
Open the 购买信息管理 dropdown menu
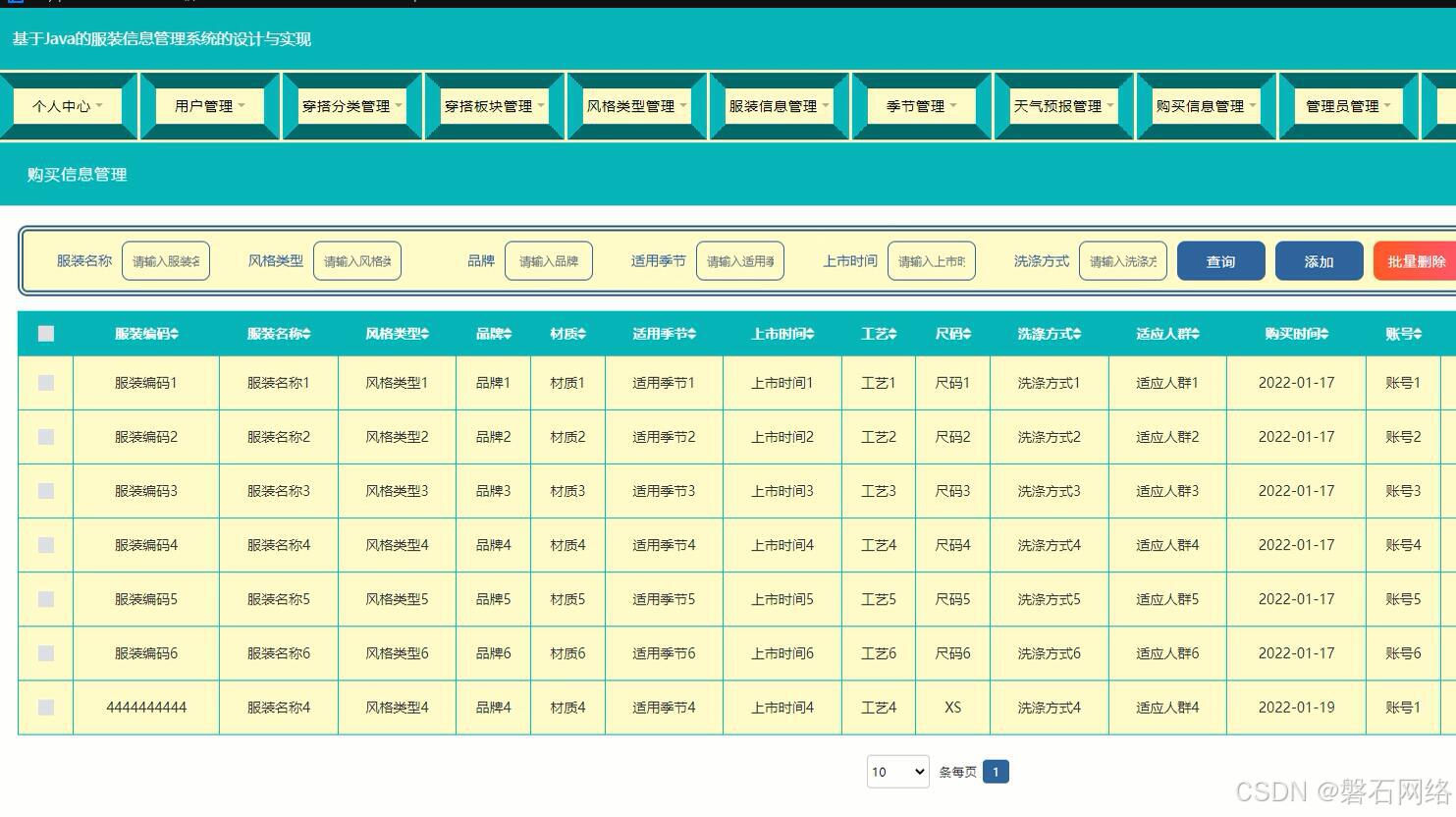1207,106
